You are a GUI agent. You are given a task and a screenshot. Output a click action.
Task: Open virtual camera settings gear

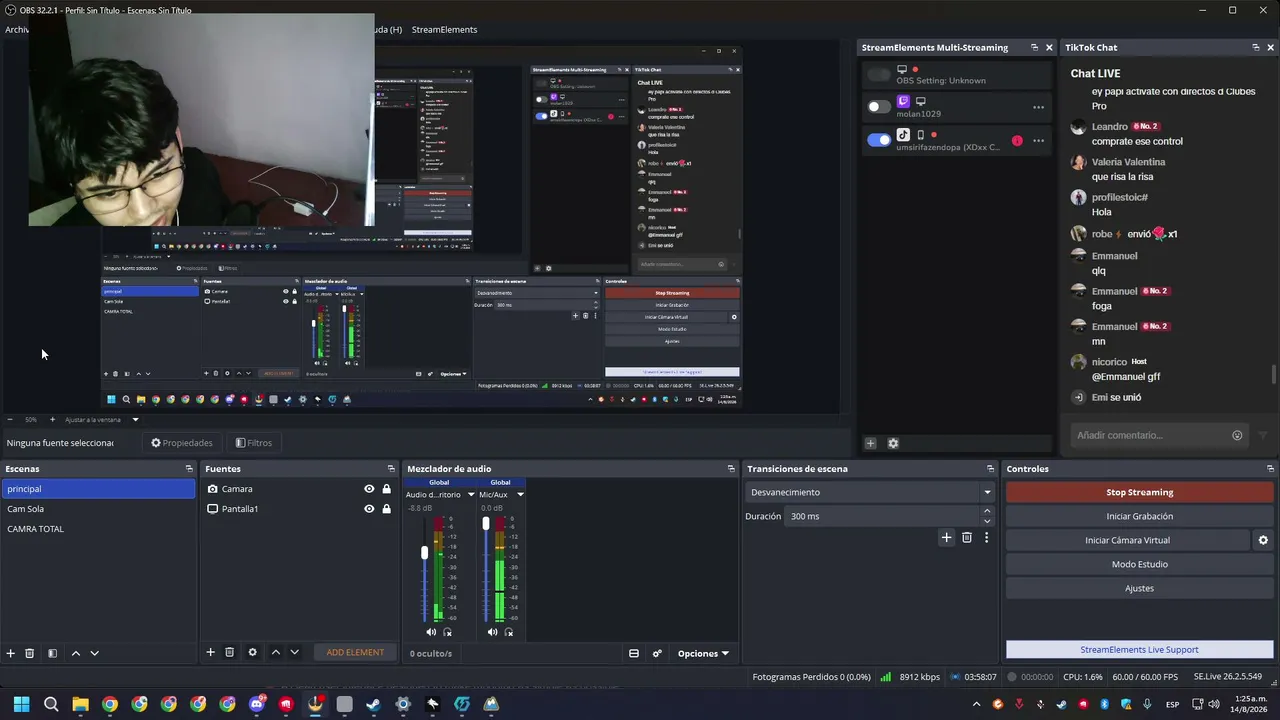1263,540
